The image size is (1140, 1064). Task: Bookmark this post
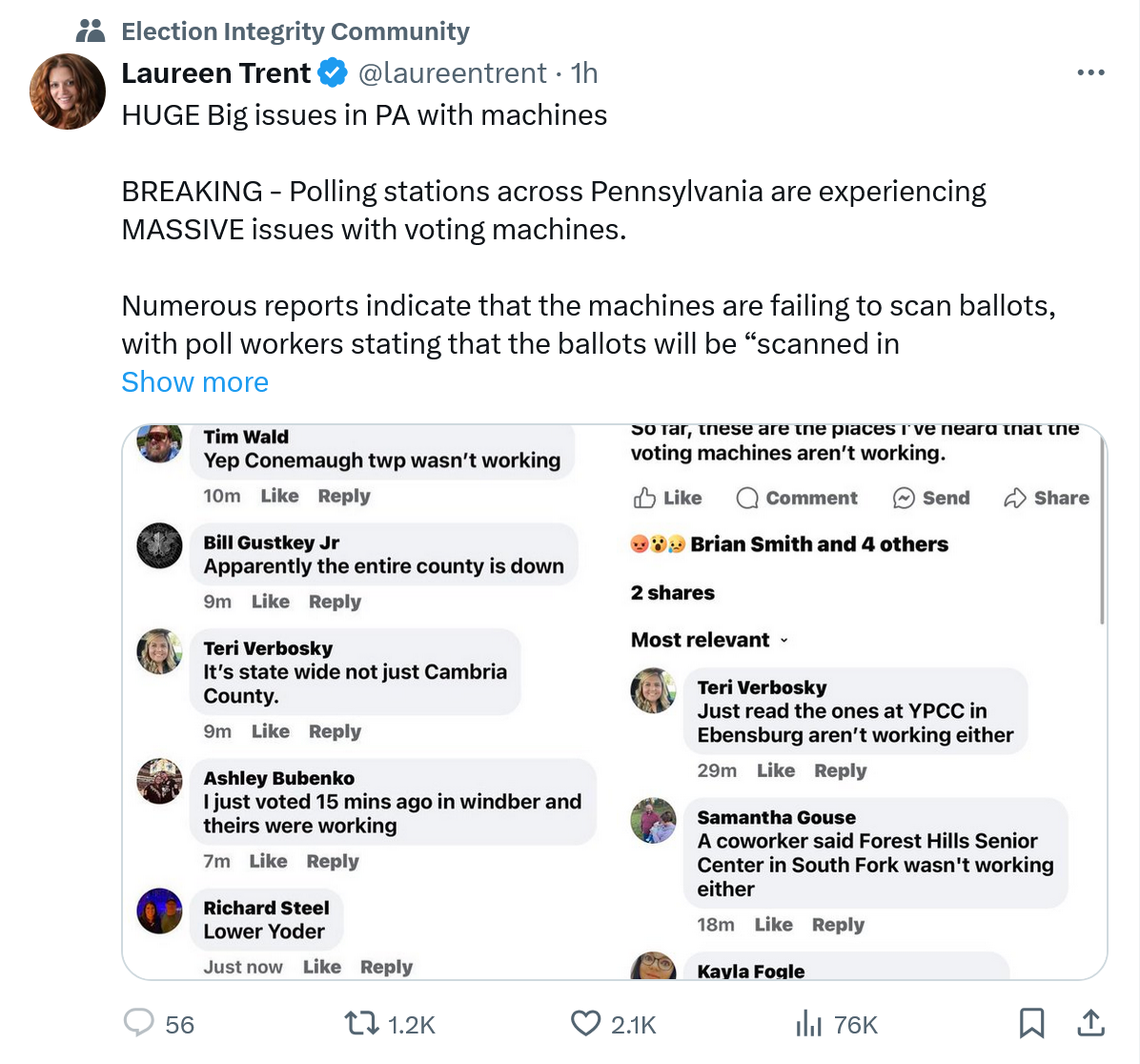pyautogui.click(x=1031, y=1023)
